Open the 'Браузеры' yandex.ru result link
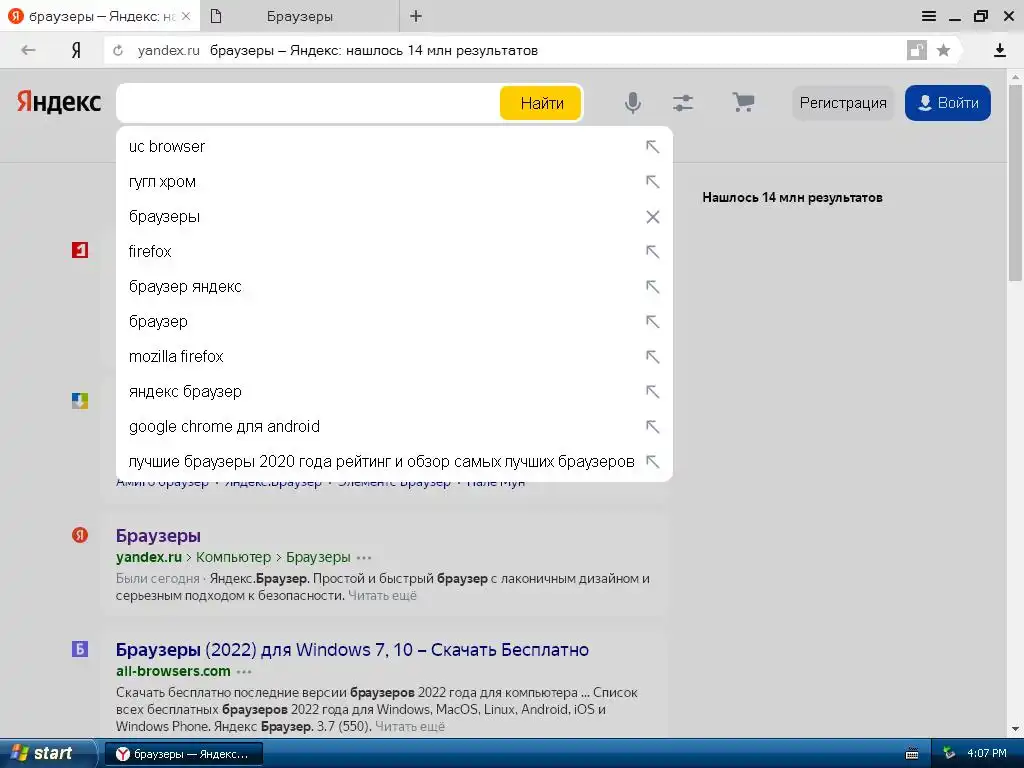The image size is (1024, 768). [158, 536]
